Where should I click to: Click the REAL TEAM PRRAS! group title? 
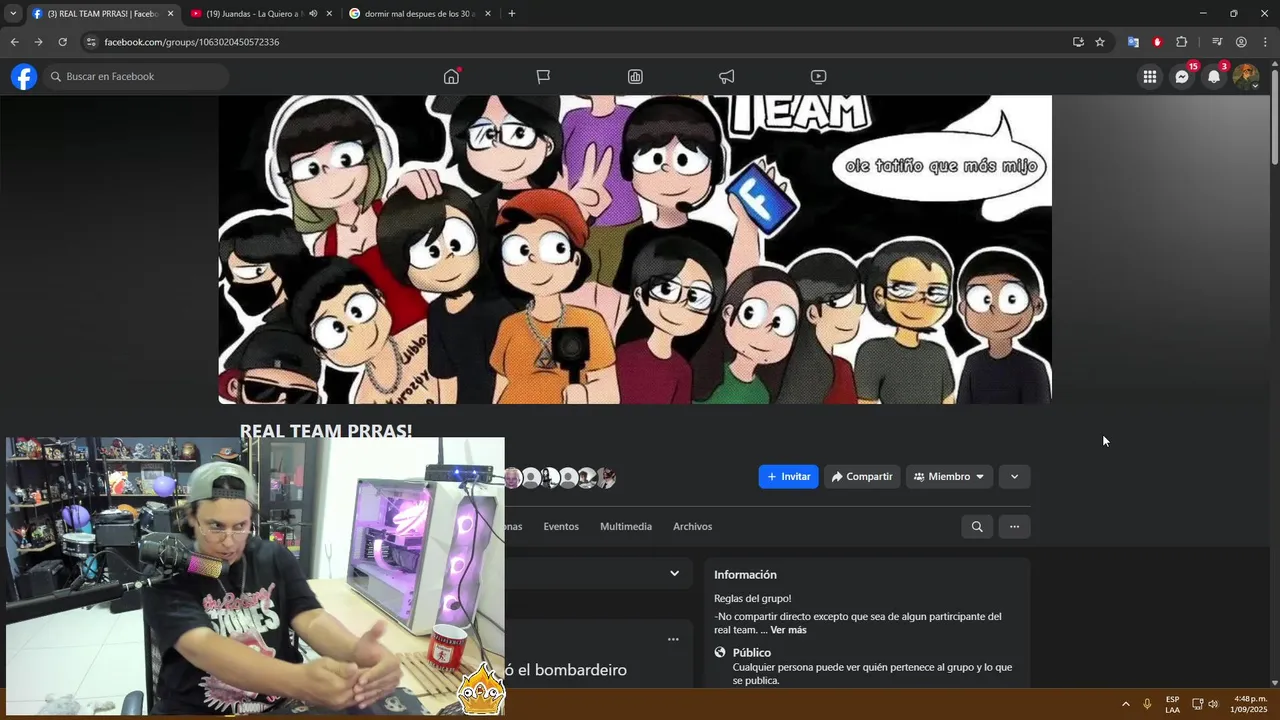pos(326,431)
